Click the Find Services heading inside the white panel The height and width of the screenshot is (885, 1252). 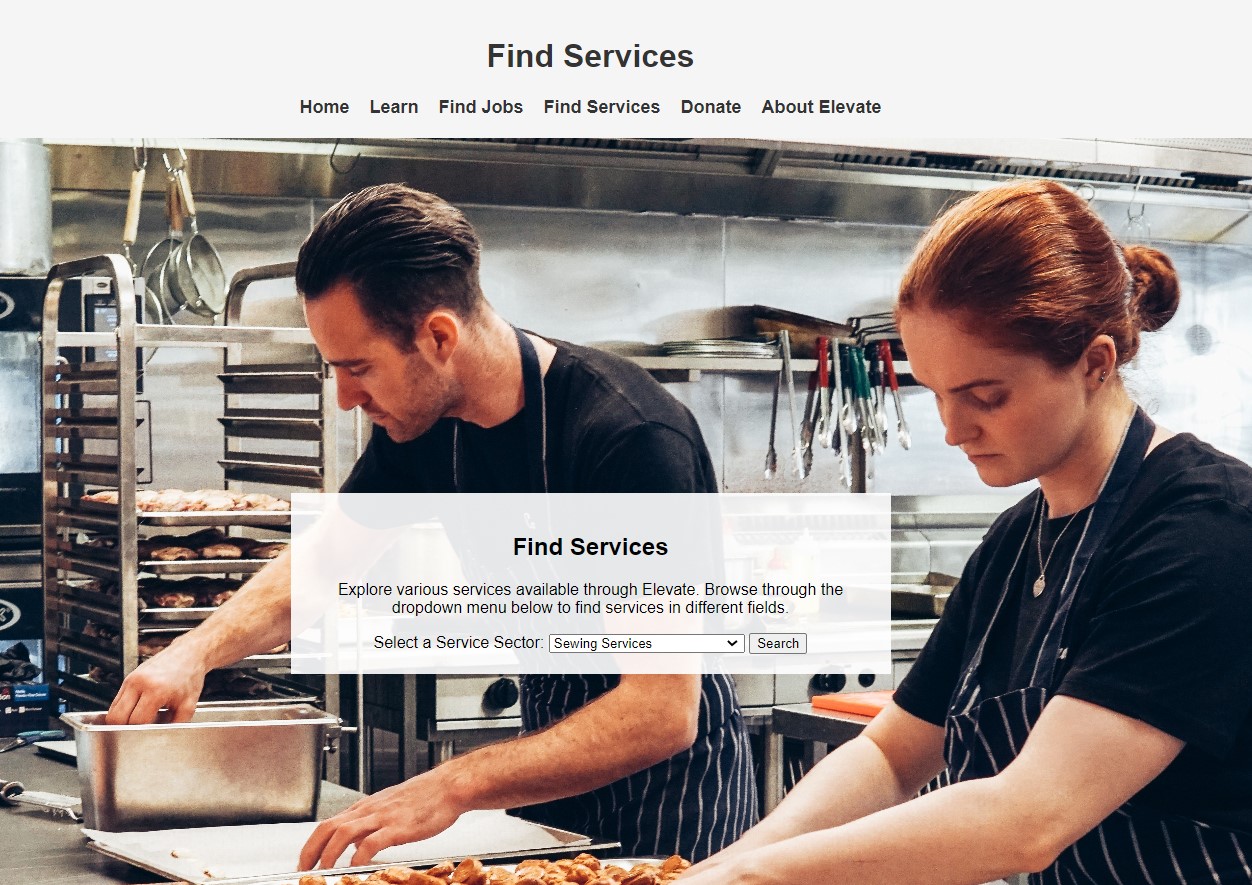click(x=590, y=547)
